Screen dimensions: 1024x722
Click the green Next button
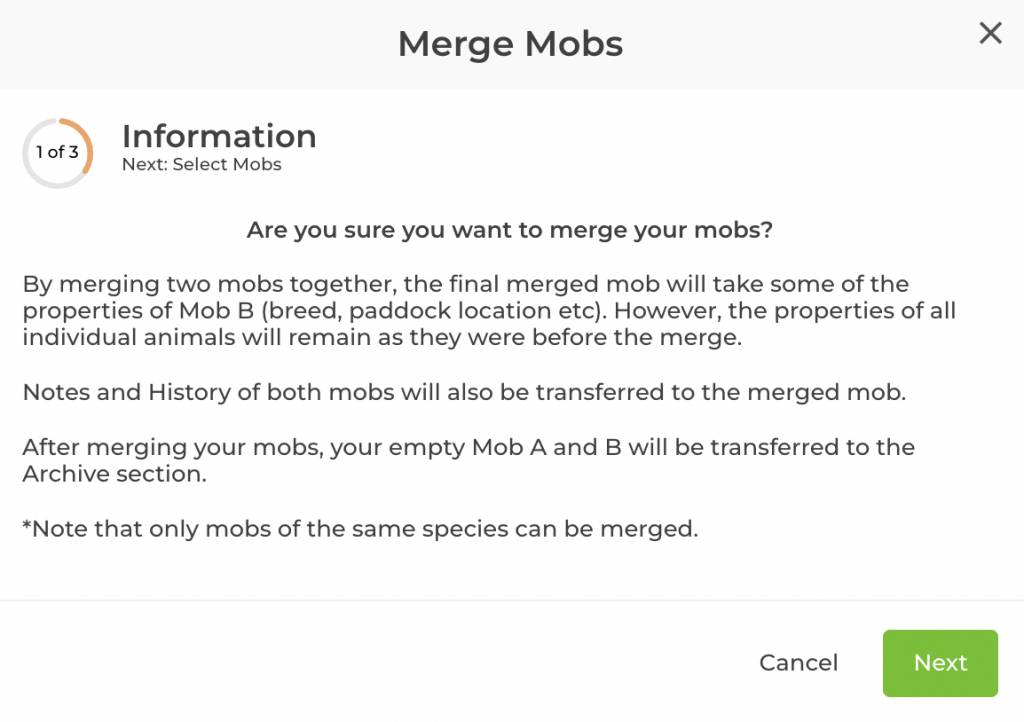tap(940, 663)
